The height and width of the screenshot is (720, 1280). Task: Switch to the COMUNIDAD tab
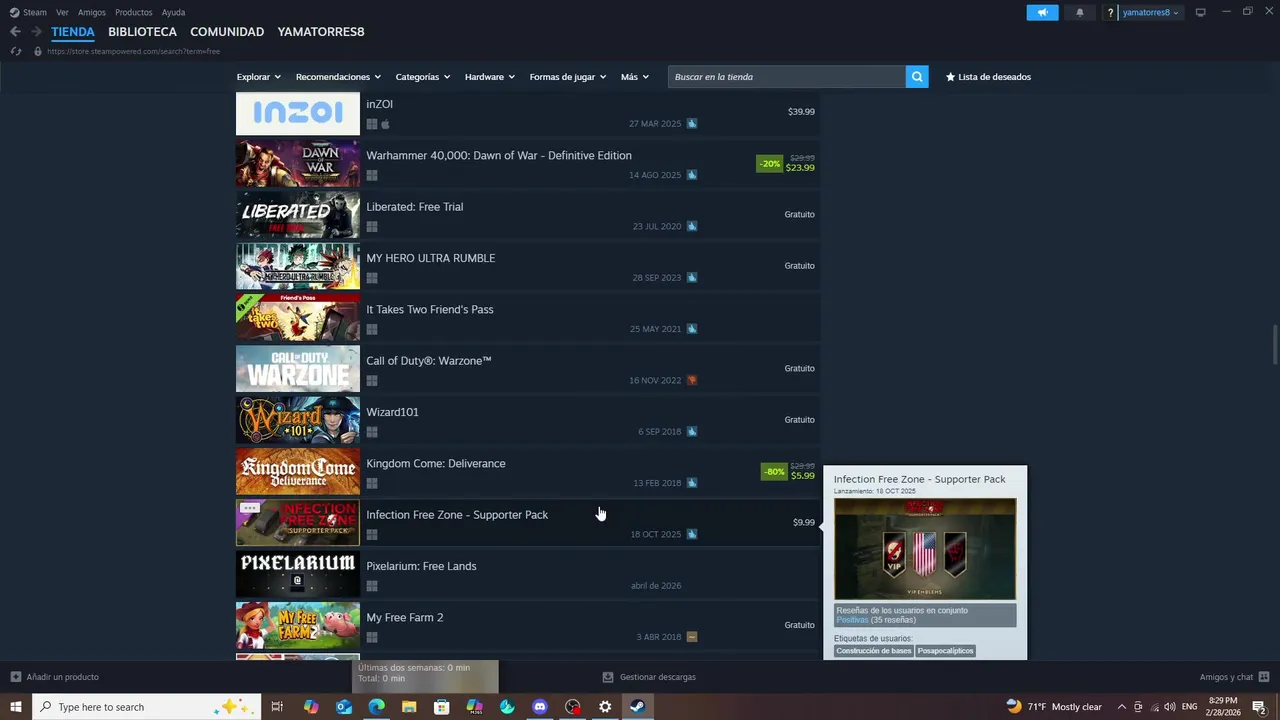(227, 32)
